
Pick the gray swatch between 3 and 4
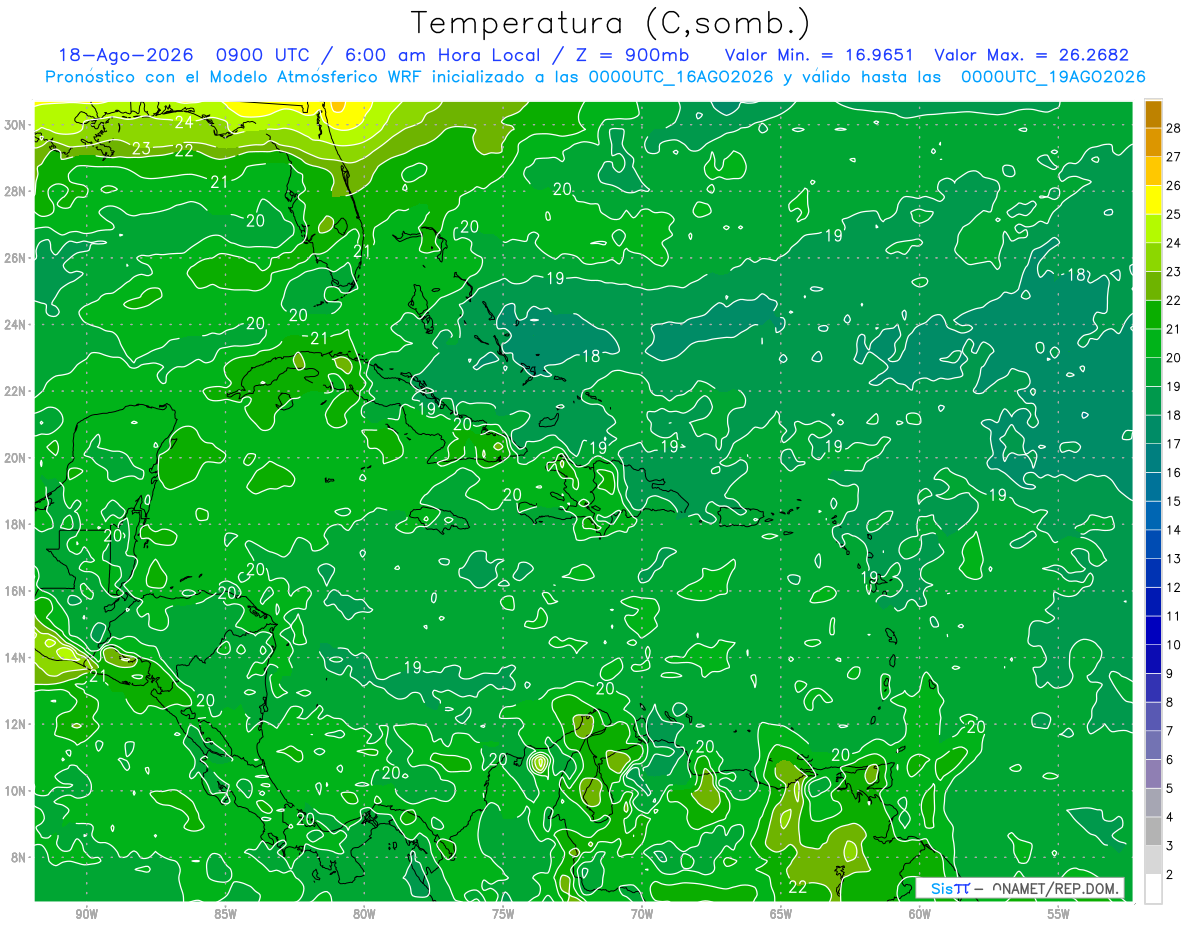1153,832
